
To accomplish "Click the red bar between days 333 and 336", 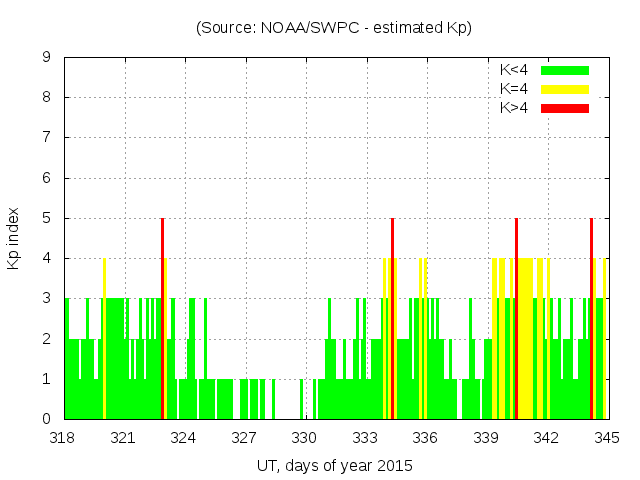I will point(392,320).
